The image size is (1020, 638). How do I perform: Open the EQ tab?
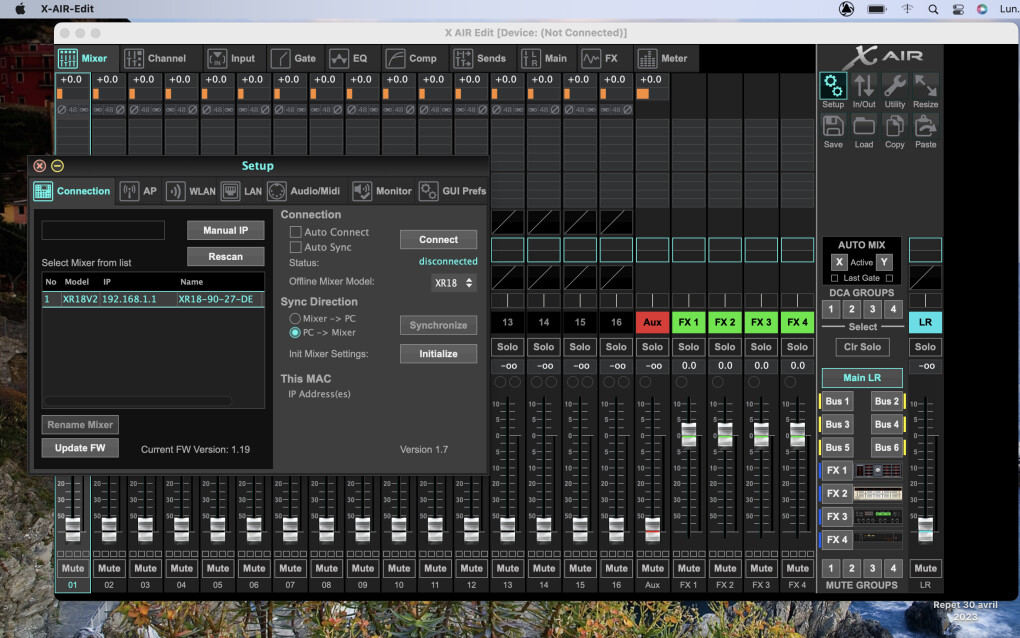(x=349, y=58)
